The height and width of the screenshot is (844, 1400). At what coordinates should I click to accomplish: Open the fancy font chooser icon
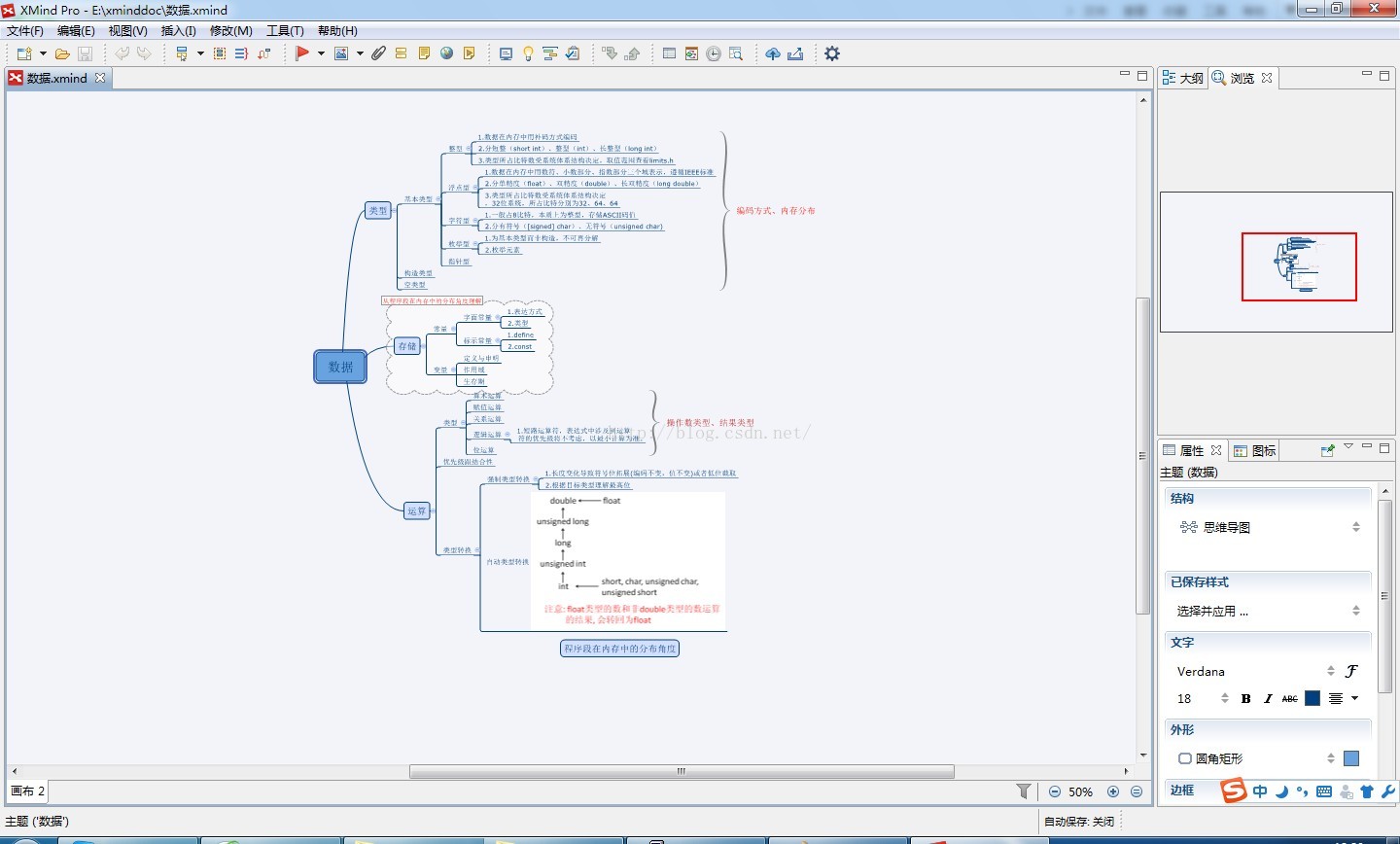[x=1351, y=671]
